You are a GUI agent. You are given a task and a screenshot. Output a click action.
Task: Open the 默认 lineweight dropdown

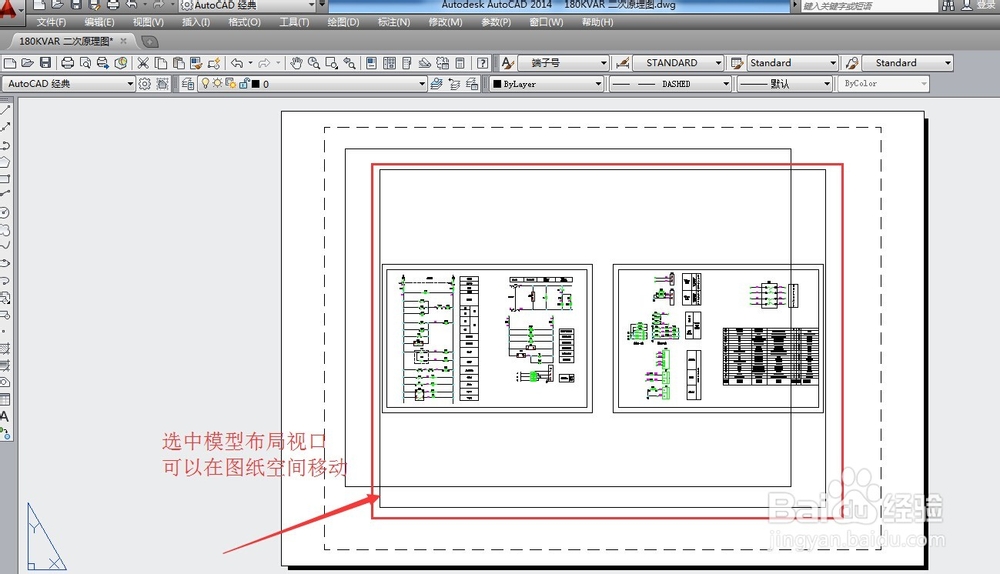(x=784, y=84)
